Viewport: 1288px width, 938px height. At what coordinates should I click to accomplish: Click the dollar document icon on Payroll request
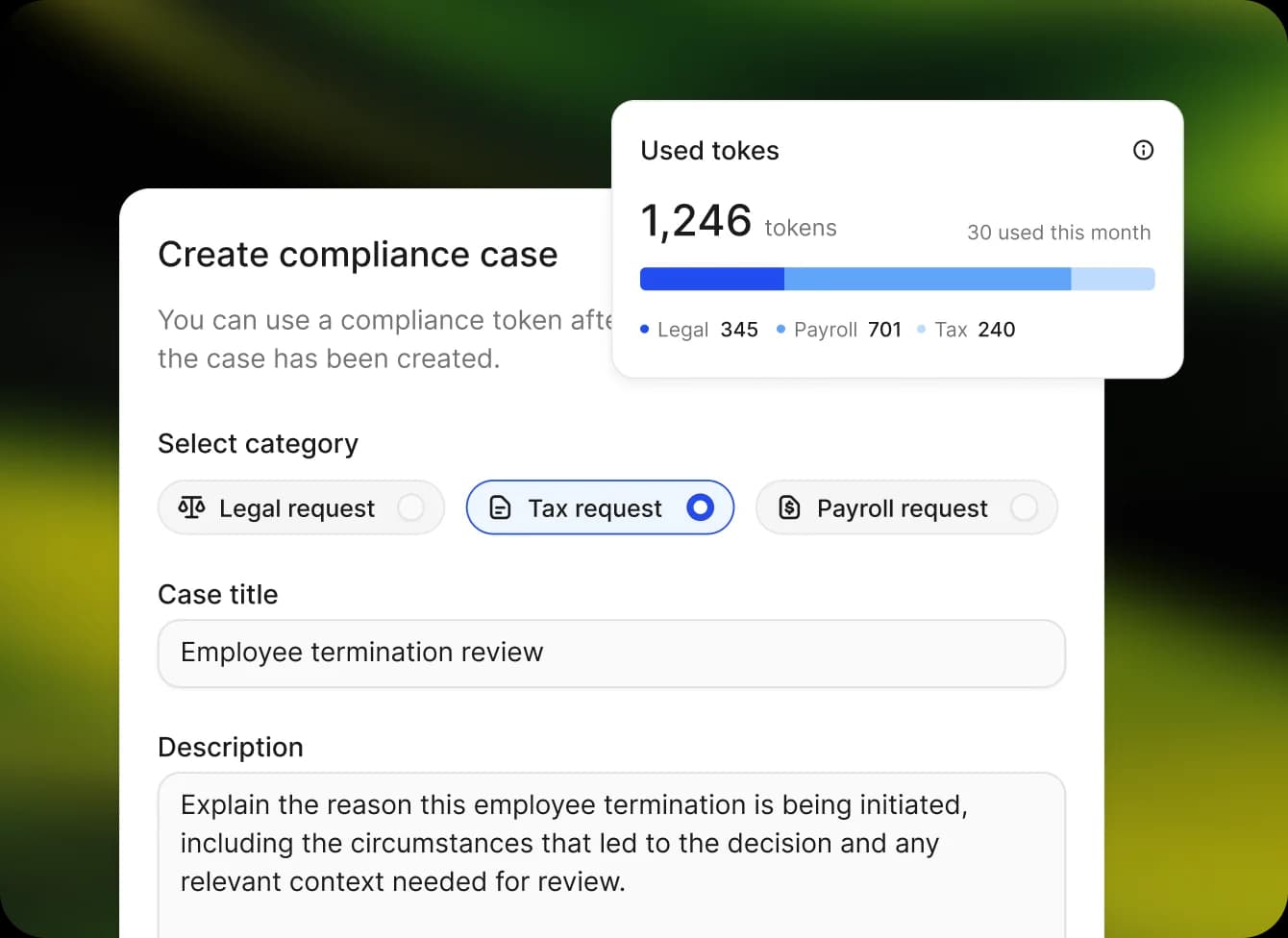[x=789, y=507]
